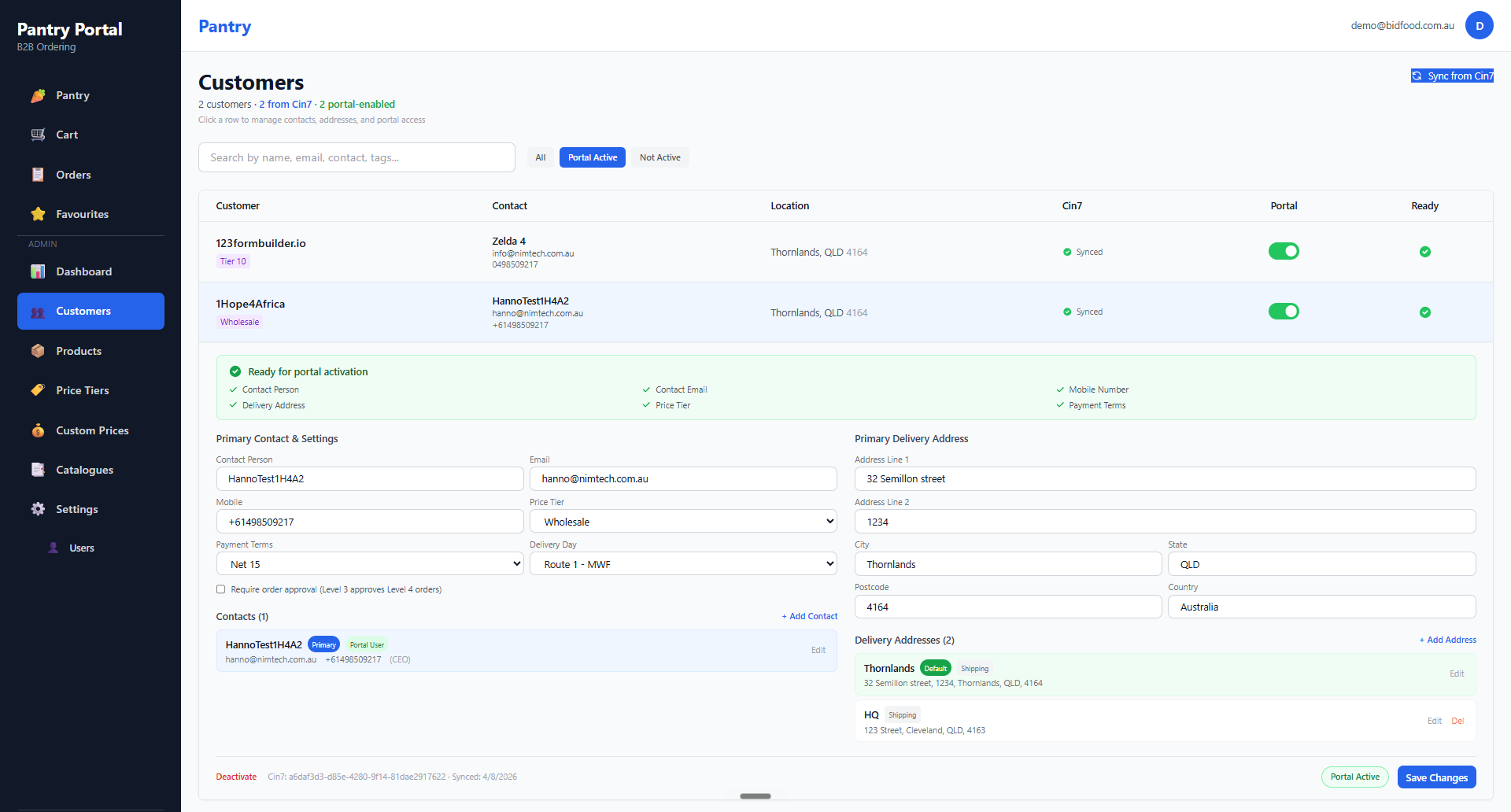Open the Payment Terms dropdown
The image size is (1511, 812).
(370, 564)
